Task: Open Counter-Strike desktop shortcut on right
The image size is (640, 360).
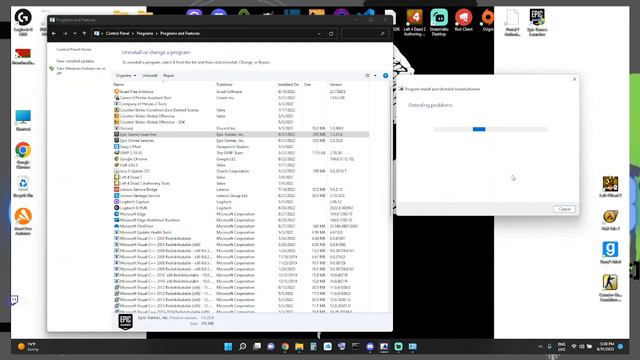Action: coord(610,288)
